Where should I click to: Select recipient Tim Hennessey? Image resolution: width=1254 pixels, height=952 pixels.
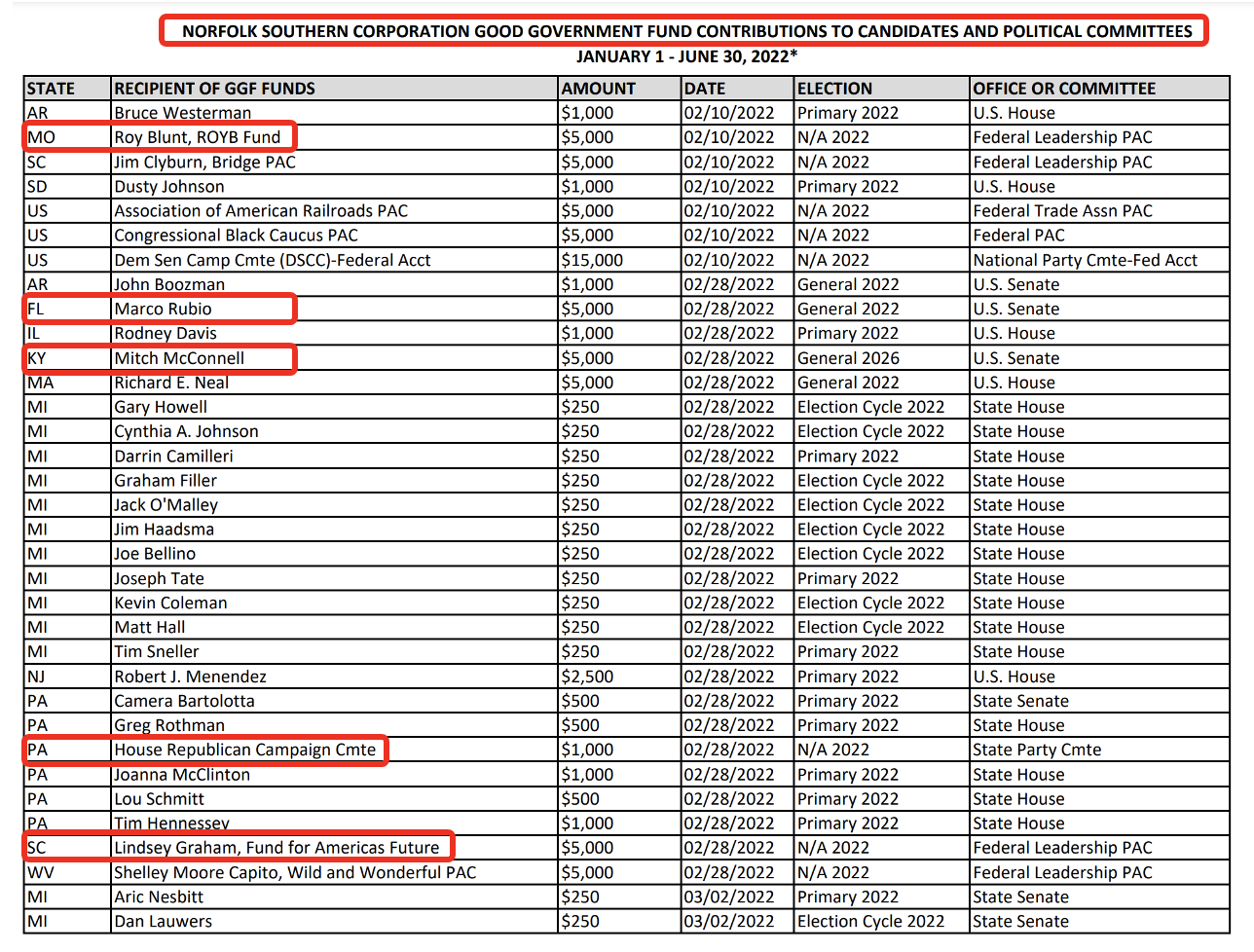click(171, 824)
